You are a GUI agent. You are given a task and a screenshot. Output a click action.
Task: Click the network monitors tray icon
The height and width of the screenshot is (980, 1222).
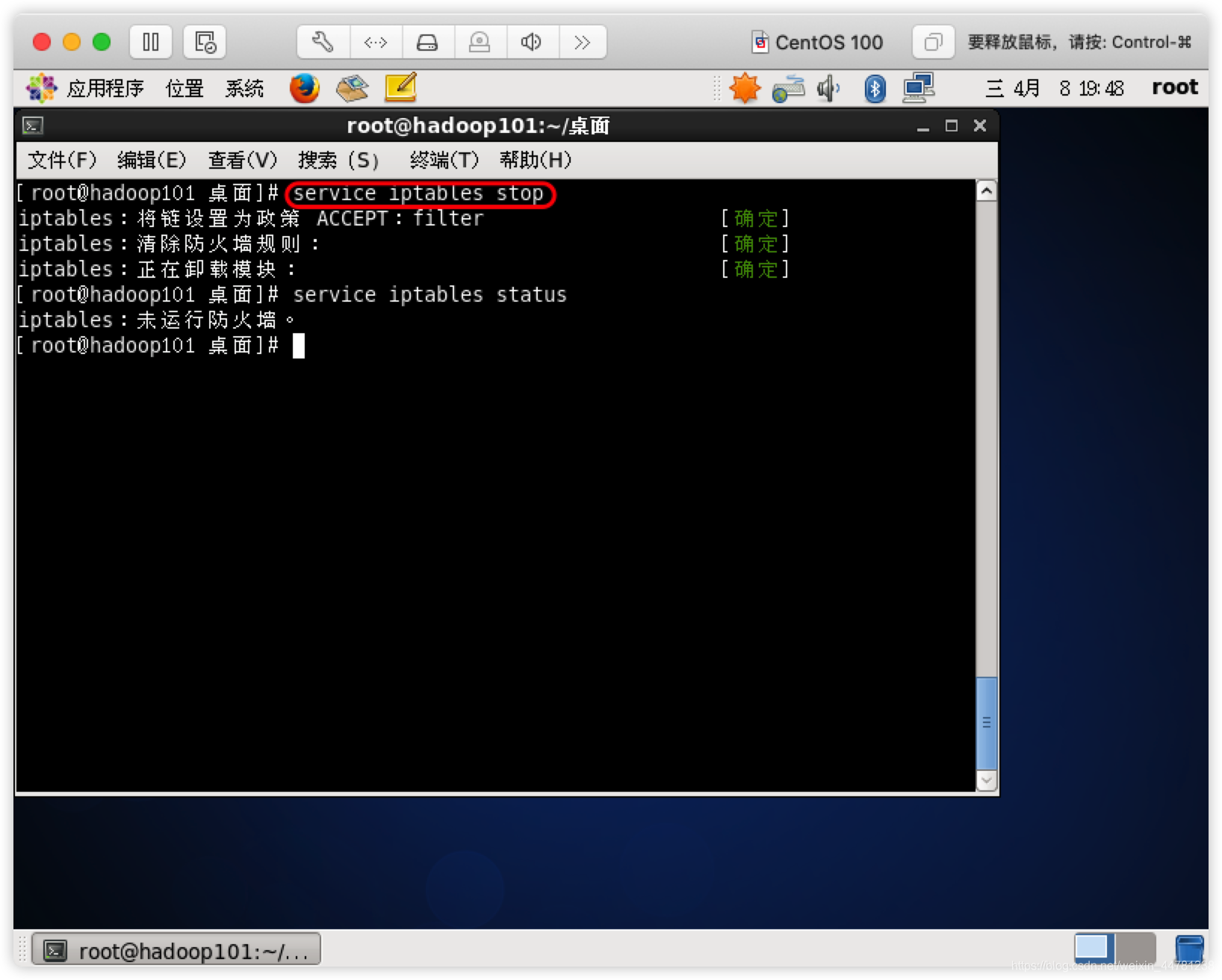[x=919, y=88]
